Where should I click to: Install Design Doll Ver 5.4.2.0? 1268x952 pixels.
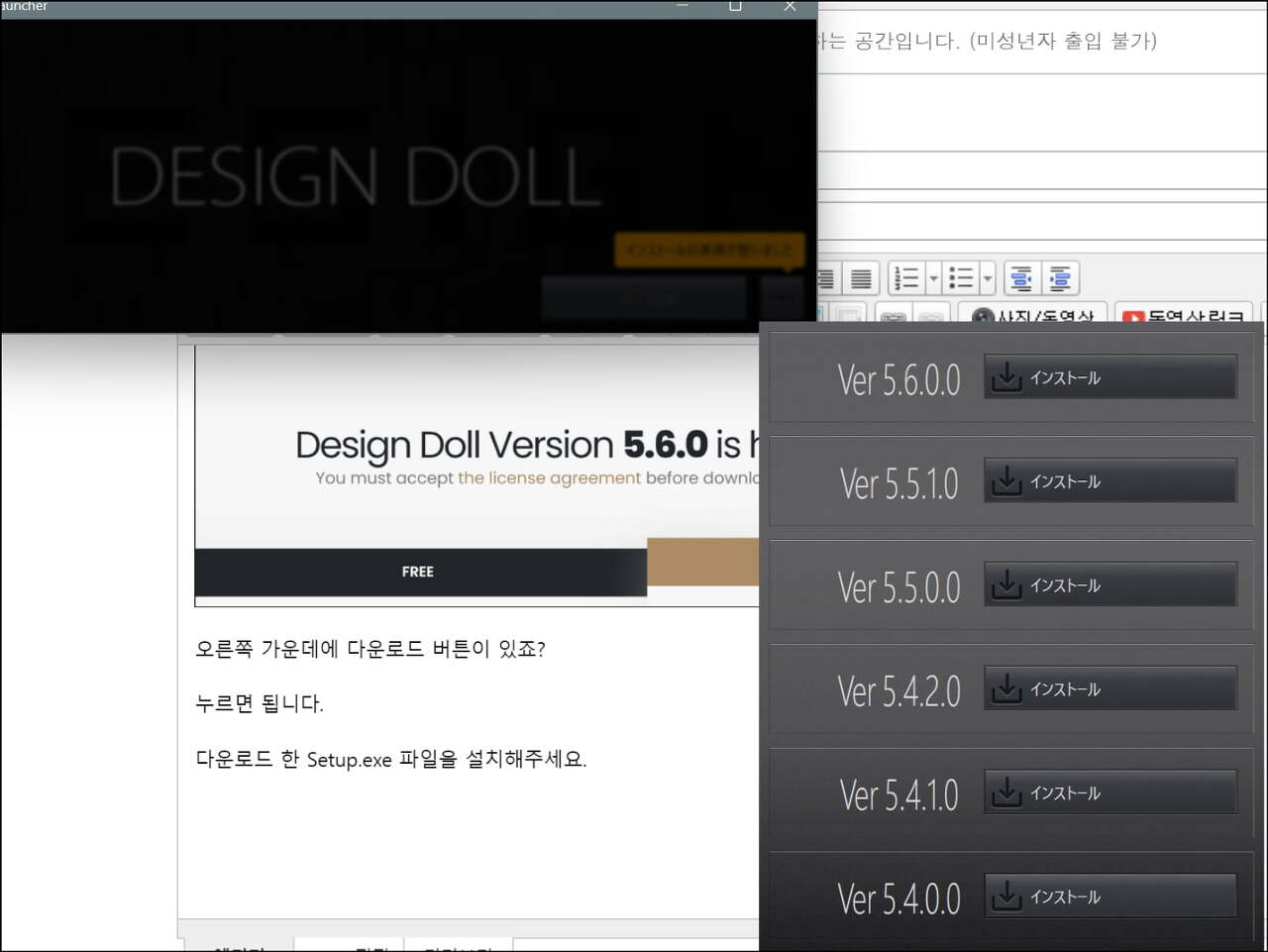point(1110,688)
